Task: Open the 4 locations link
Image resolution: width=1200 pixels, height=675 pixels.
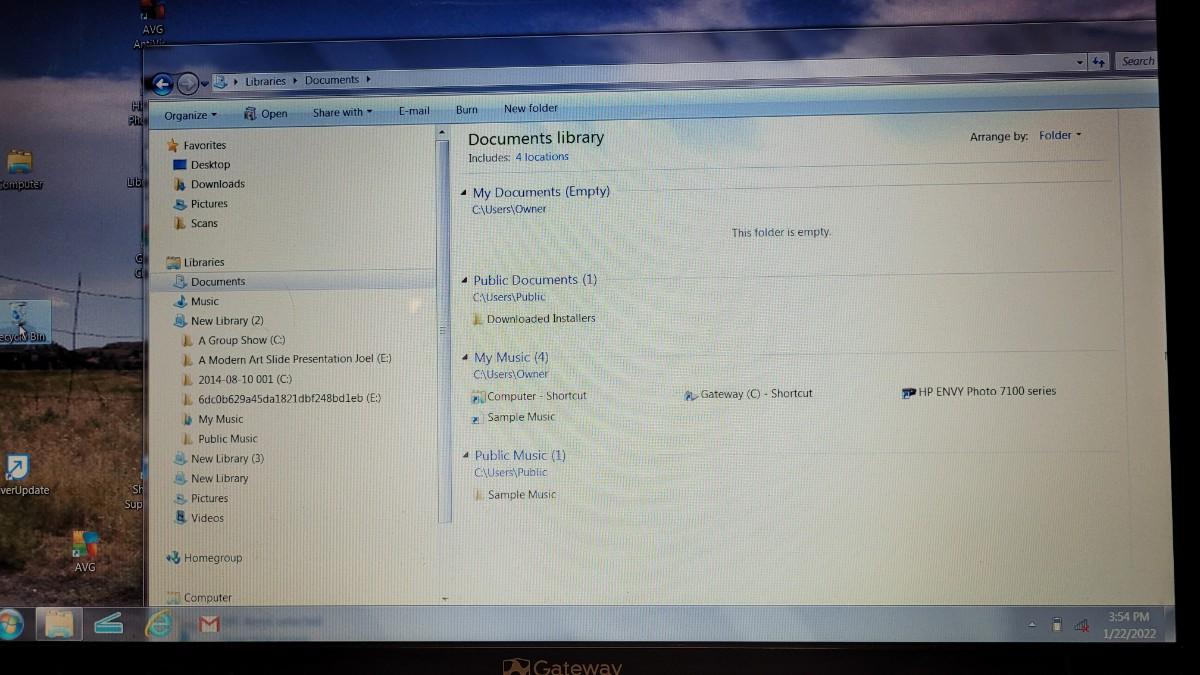Action: click(542, 157)
